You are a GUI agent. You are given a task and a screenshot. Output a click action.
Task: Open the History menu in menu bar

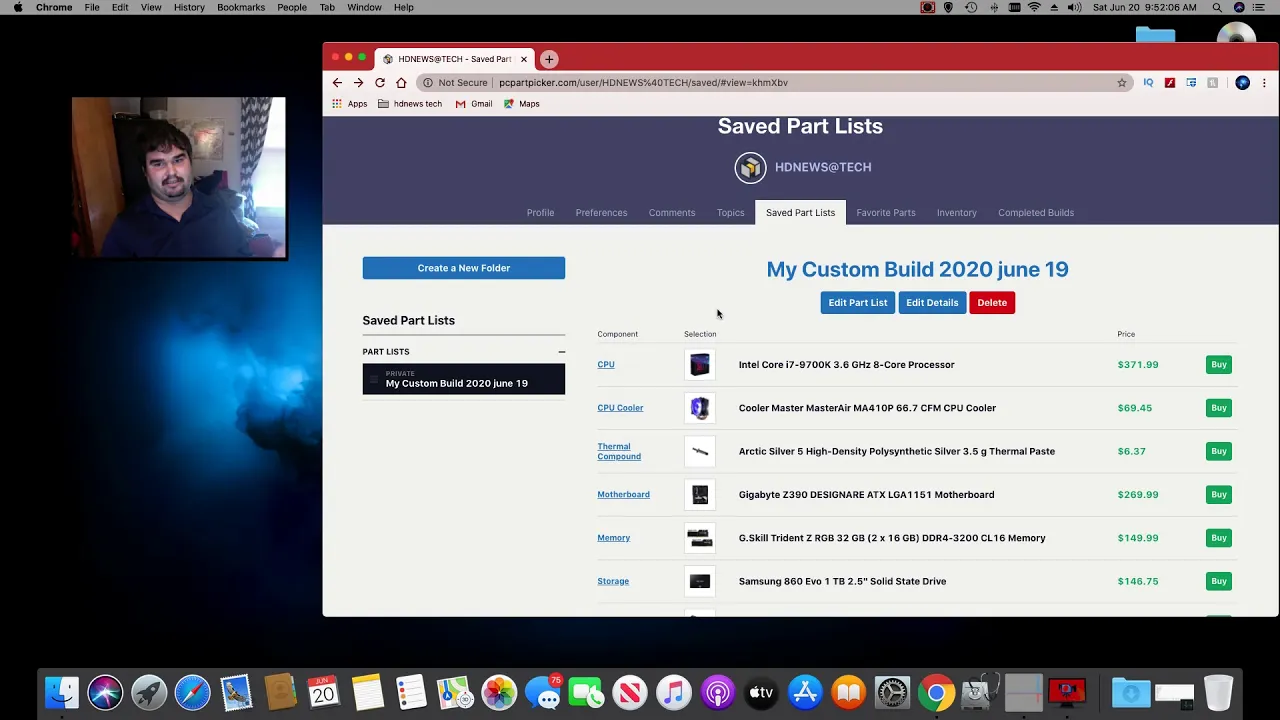point(189,7)
